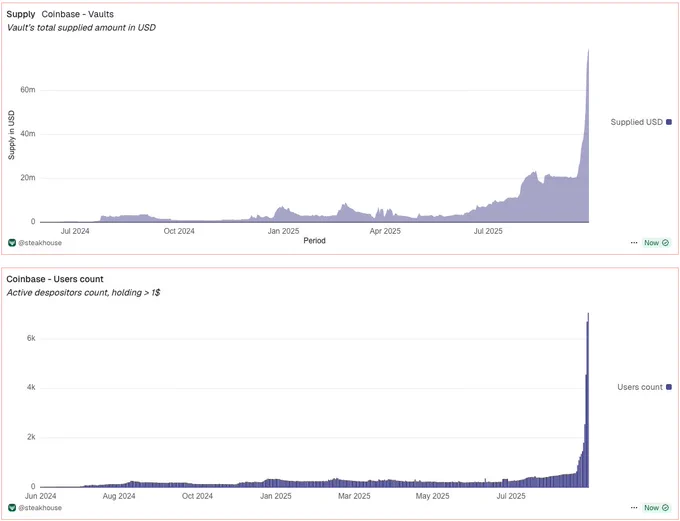The height and width of the screenshot is (521, 680).
Task: Open the three-dot menu of the Users count chart
Action: (634, 508)
